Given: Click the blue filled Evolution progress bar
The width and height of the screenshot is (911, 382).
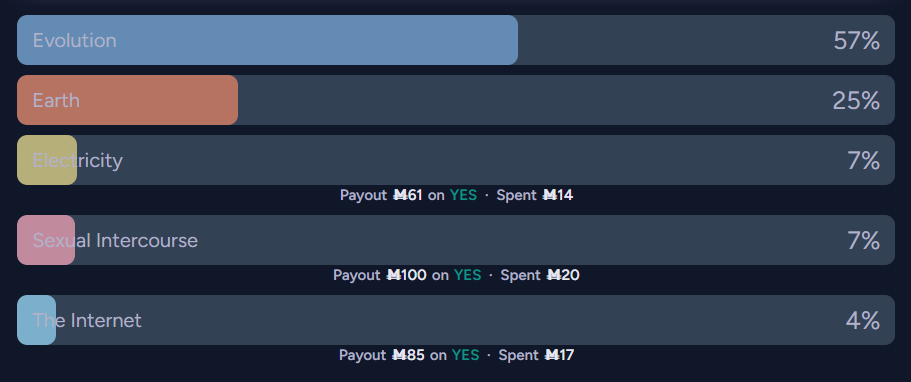Looking at the screenshot, I should [x=267, y=40].
